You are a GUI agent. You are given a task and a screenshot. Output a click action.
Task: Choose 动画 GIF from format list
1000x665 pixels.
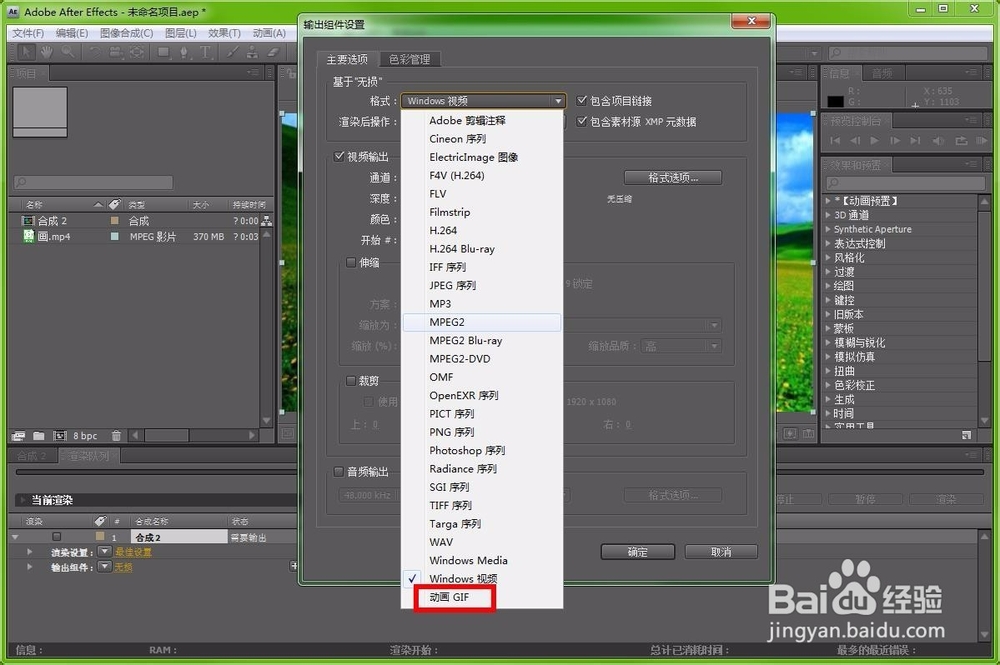click(482, 597)
